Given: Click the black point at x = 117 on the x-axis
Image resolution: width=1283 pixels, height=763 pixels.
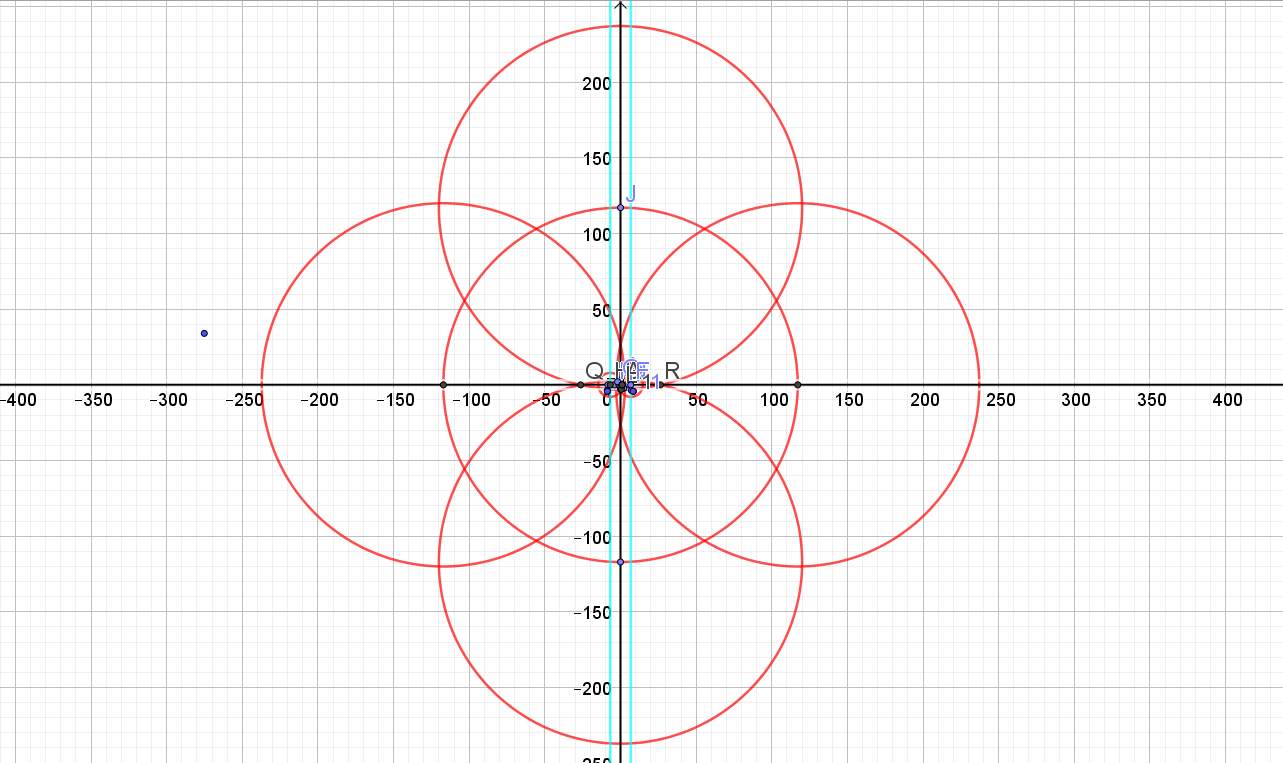Looking at the screenshot, I should click(x=797, y=385).
